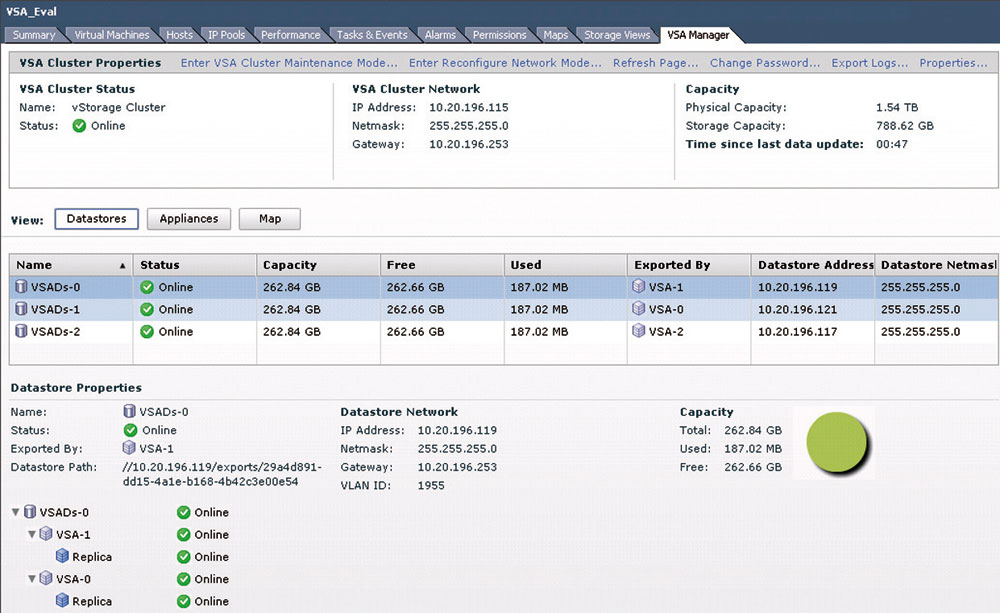Click the Replica icon under VSA-0
This screenshot has height=613, width=1000.
62,601
